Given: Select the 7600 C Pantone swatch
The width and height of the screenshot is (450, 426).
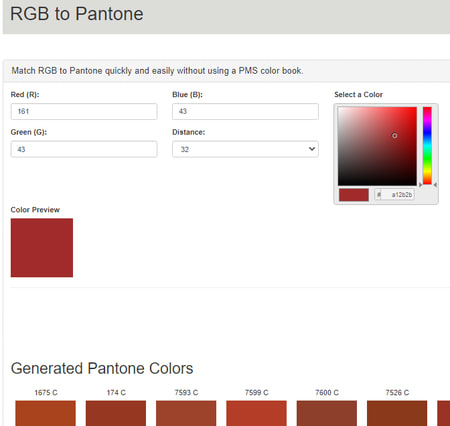Looking at the screenshot, I should pyautogui.click(x=327, y=413).
